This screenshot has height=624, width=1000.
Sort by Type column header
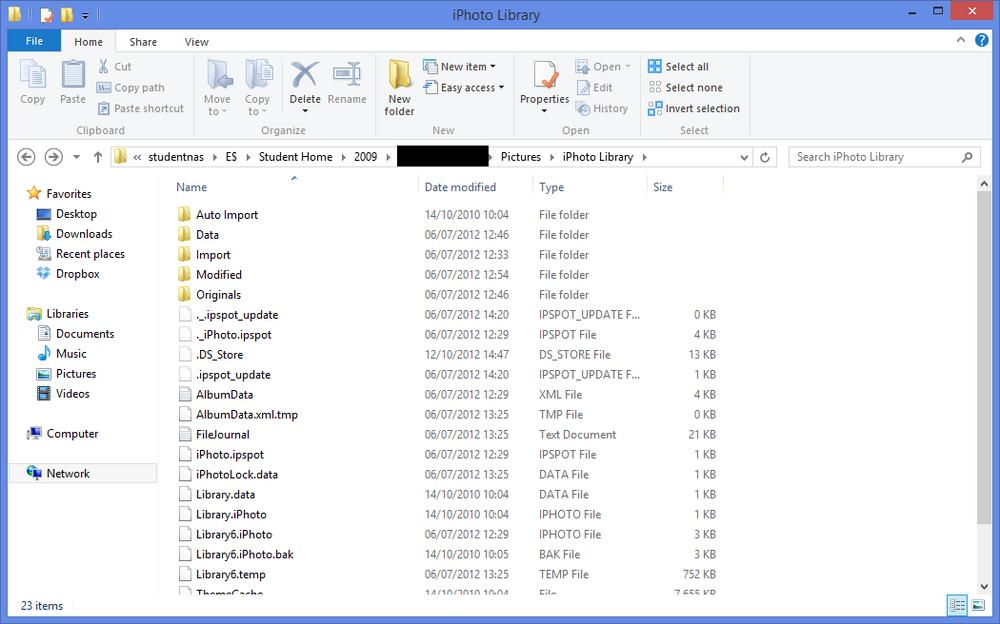coord(551,187)
